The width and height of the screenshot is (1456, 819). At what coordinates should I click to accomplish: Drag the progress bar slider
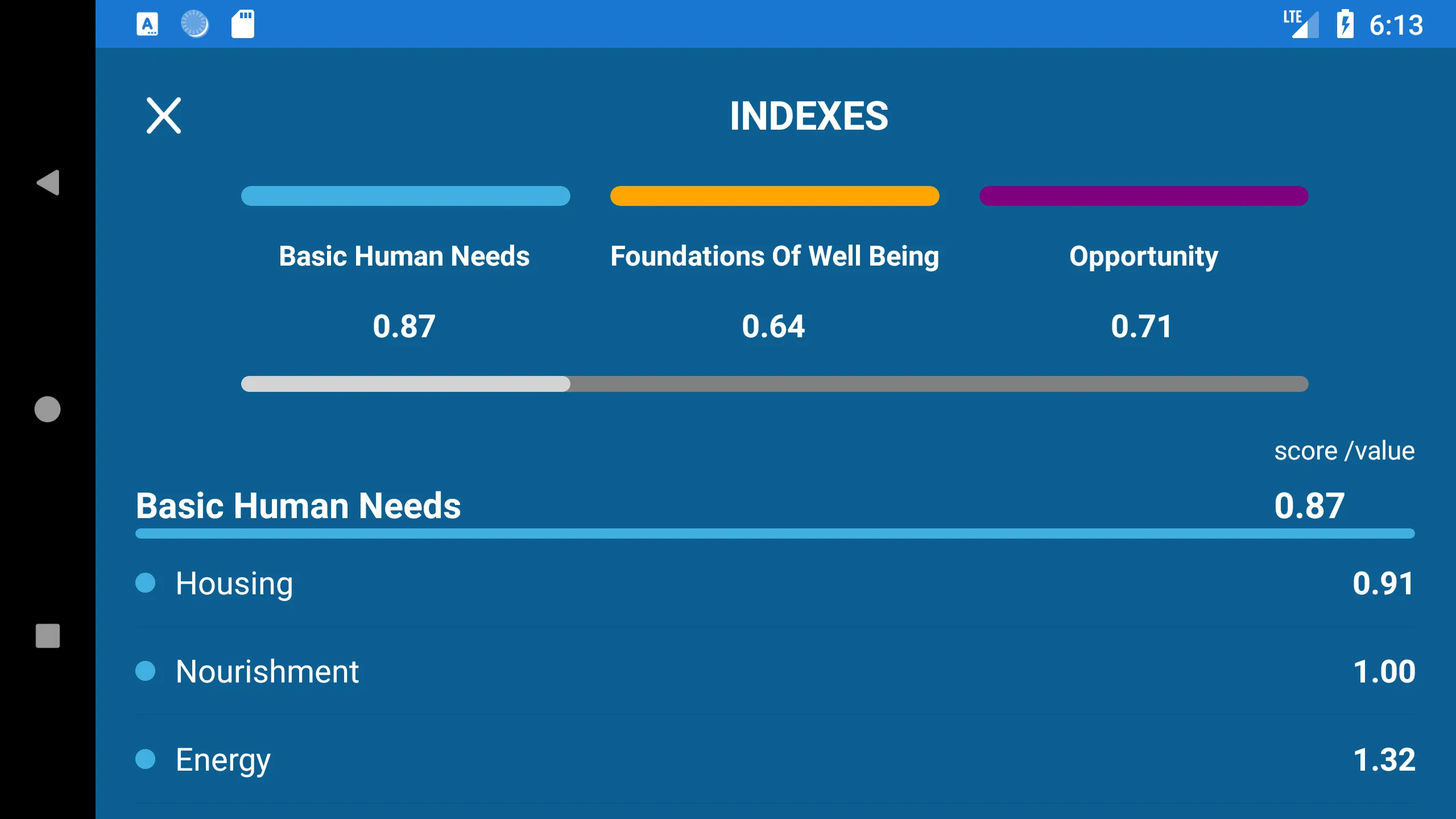[x=569, y=384]
